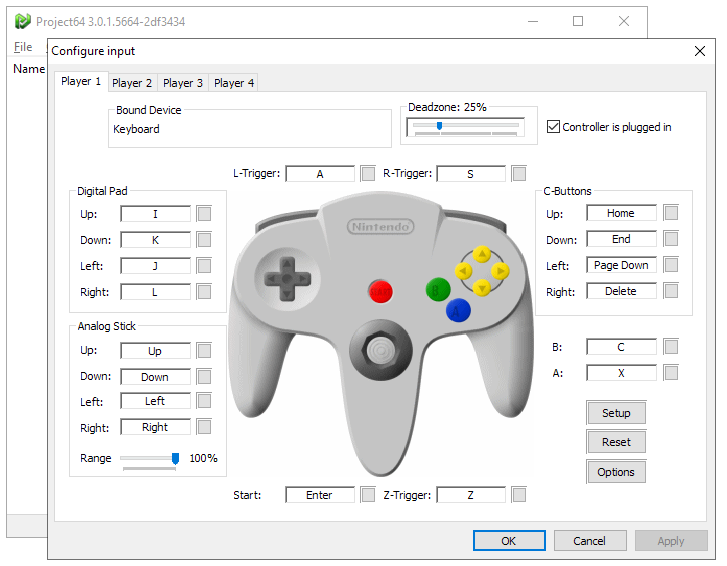Click the red Start button on controller image
Screen dimensions: 727x566
pyautogui.click(x=381, y=292)
